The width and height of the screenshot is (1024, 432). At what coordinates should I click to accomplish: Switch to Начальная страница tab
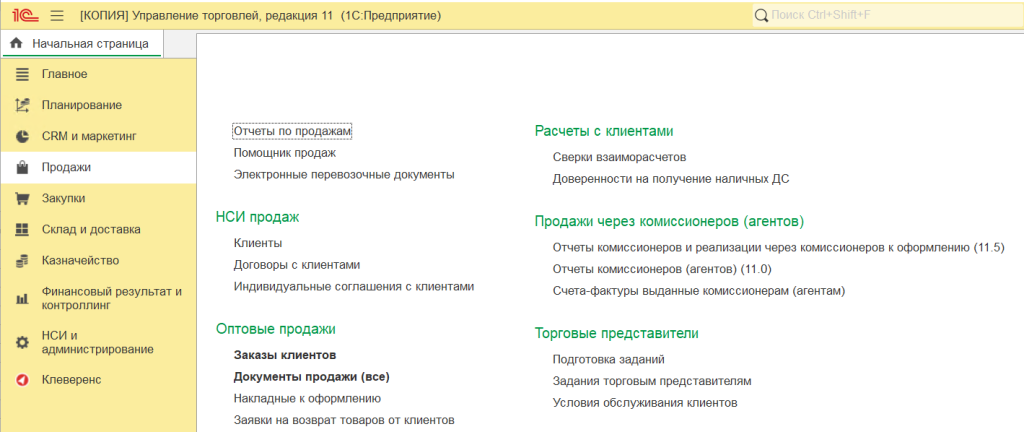pyautogui.click(x=82, y=44)
